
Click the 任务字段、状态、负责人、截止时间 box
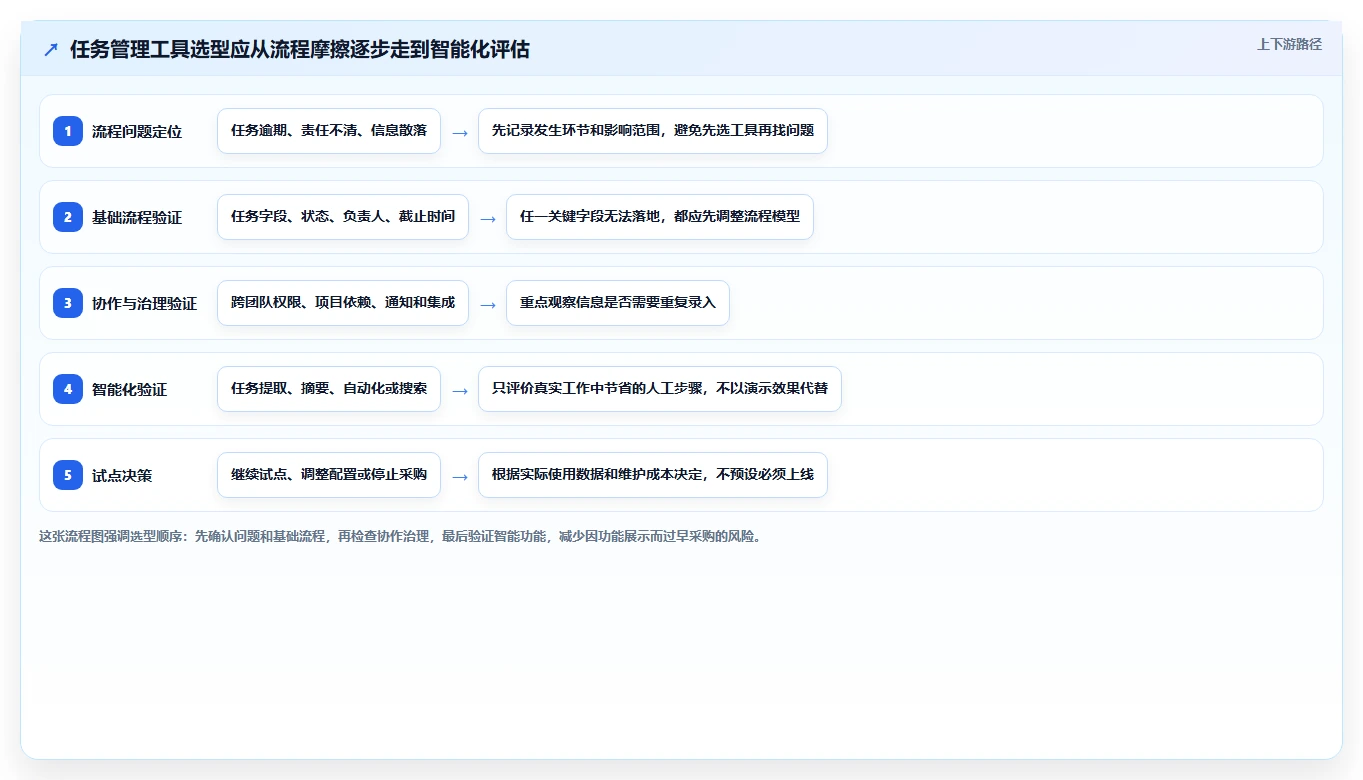(x=343, y=217)
